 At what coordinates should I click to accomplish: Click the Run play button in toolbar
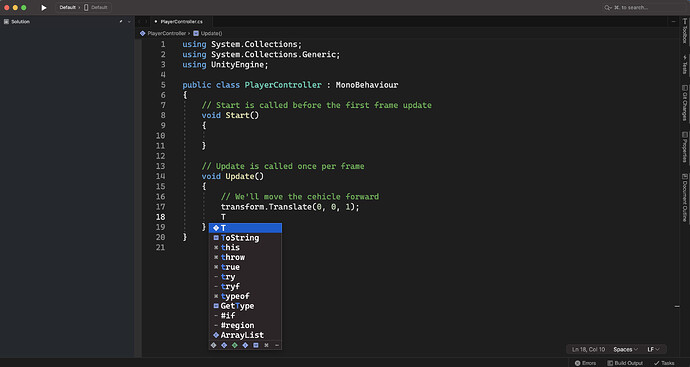point(44,7)
